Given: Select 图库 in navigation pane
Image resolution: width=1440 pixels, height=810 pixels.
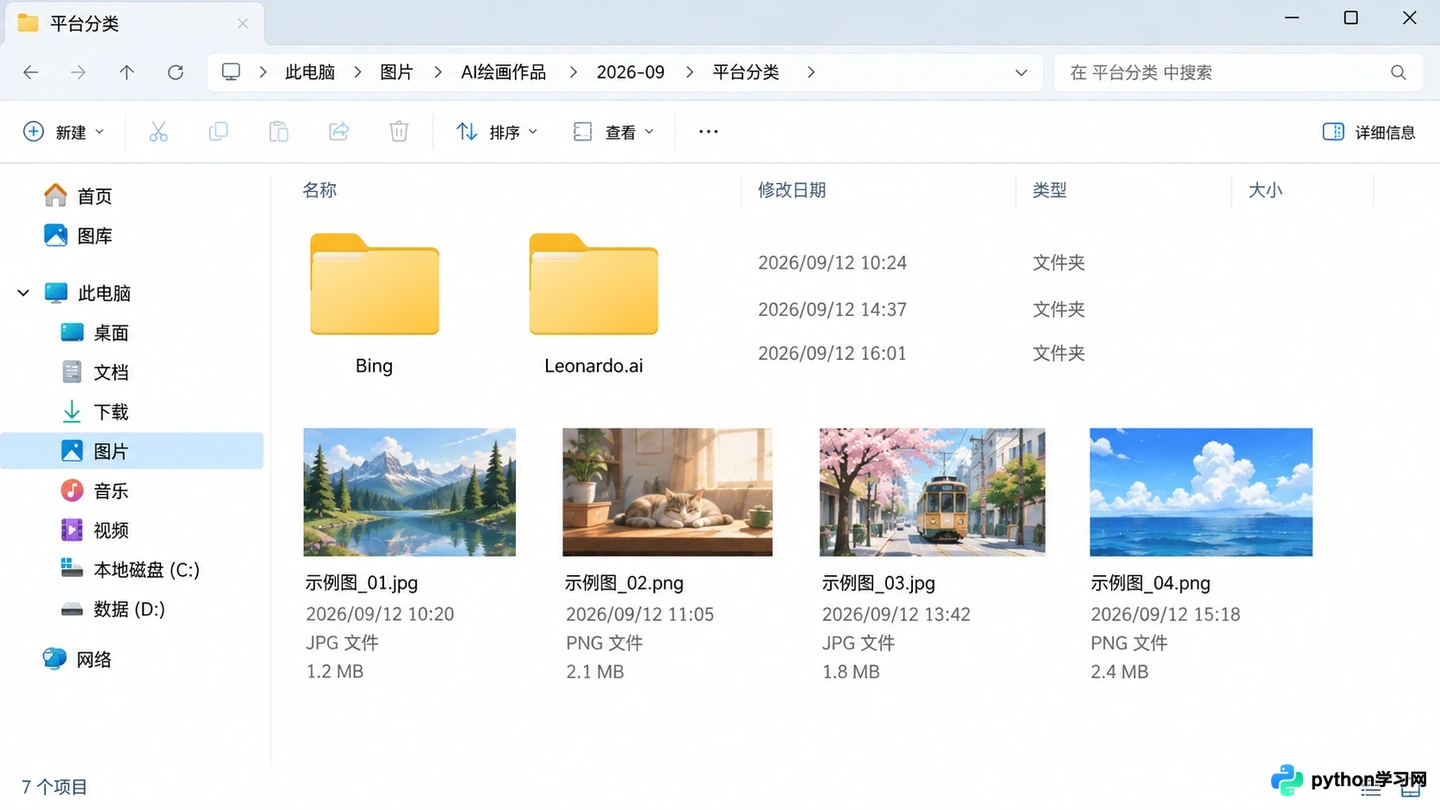Looking at the screenshot, I should (79, 236).
